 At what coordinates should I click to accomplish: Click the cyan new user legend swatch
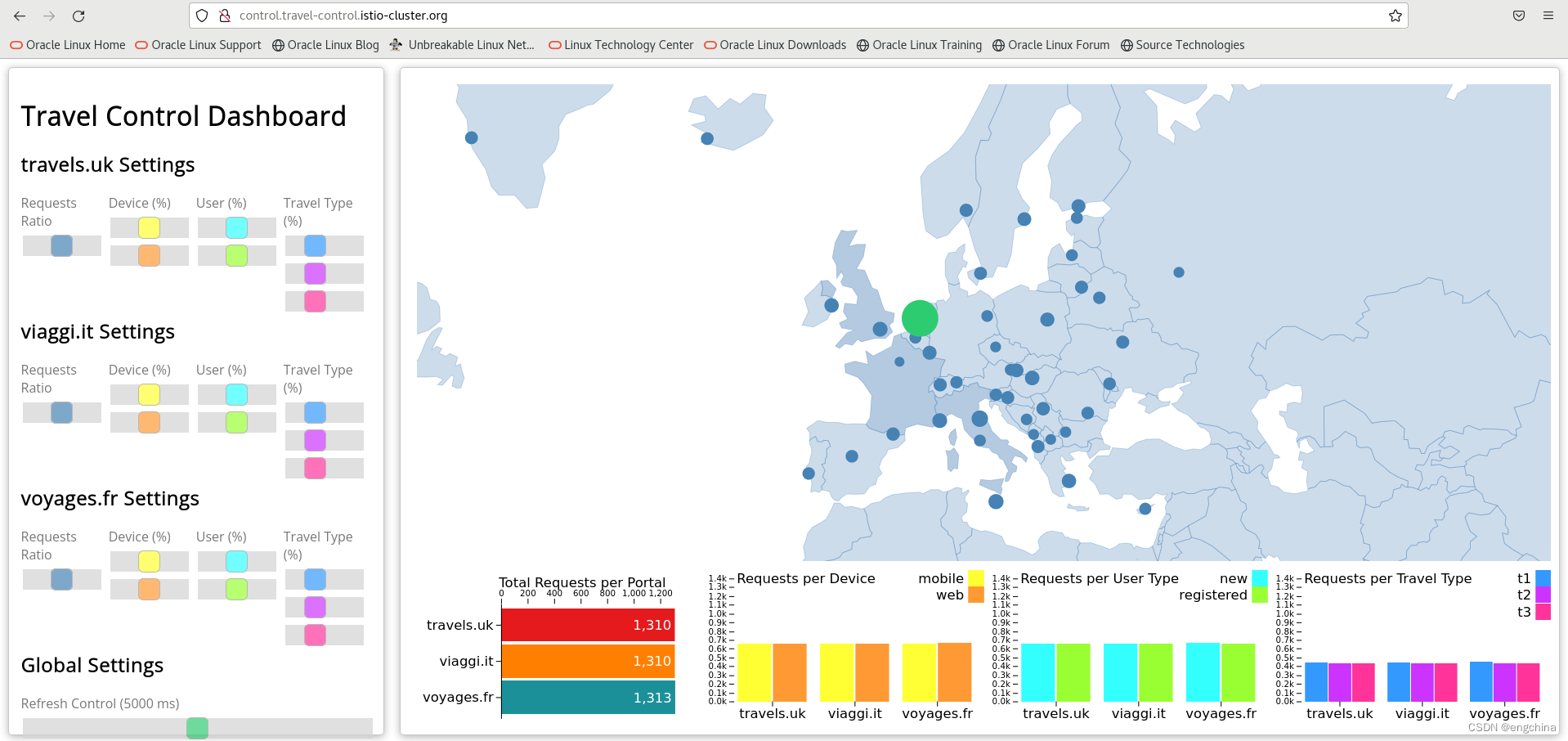click(1260, 578)
